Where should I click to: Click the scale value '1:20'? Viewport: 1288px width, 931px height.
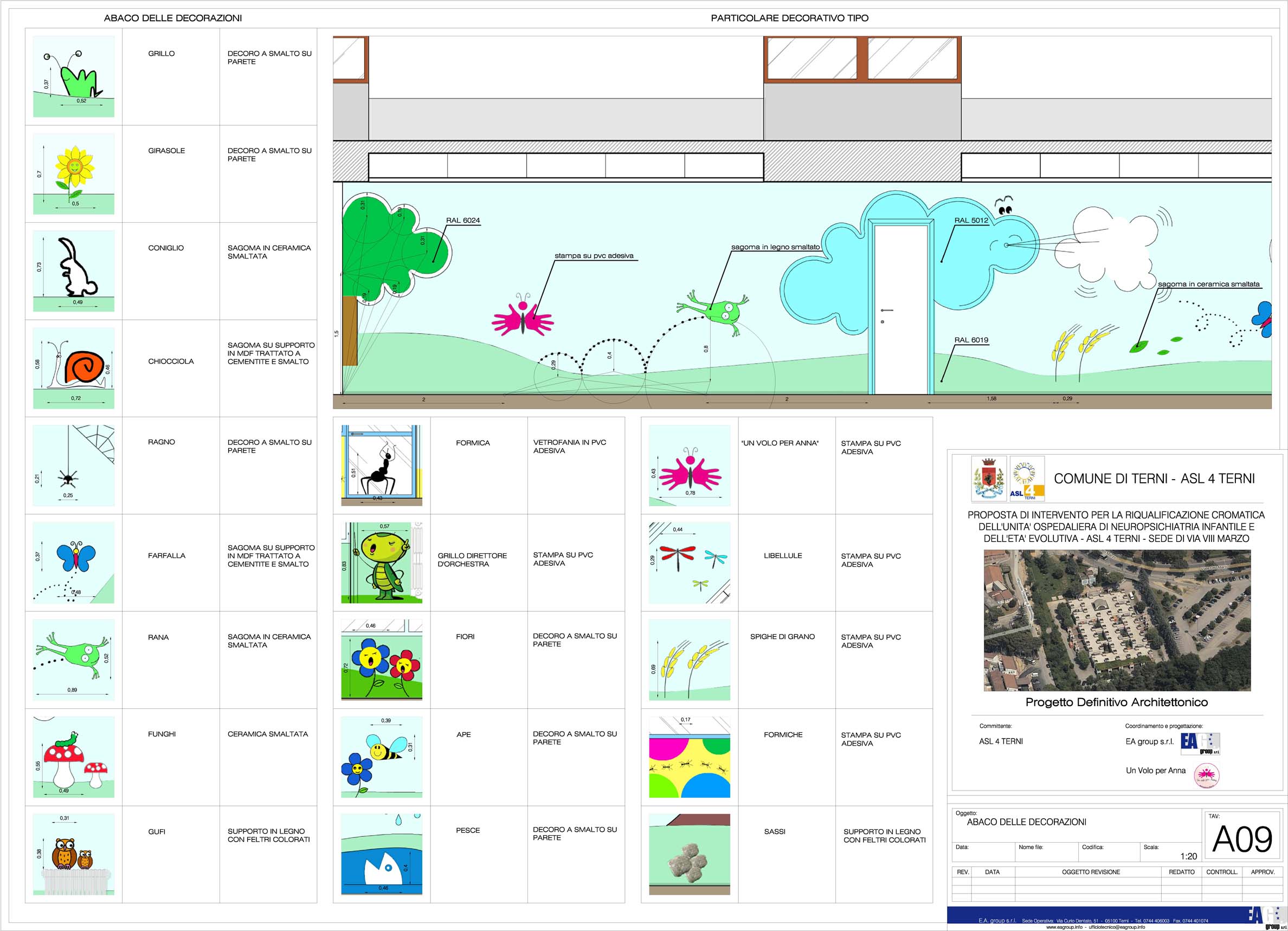click(1188, 856)
